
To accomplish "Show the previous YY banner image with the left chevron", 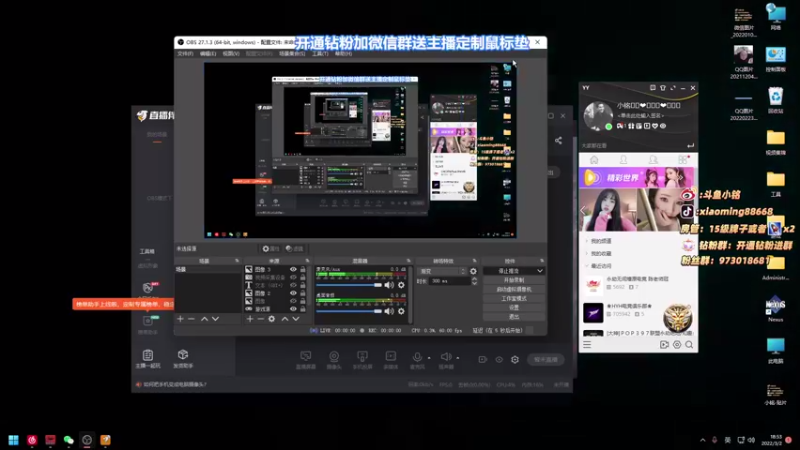I will click(x=583, y=210).
